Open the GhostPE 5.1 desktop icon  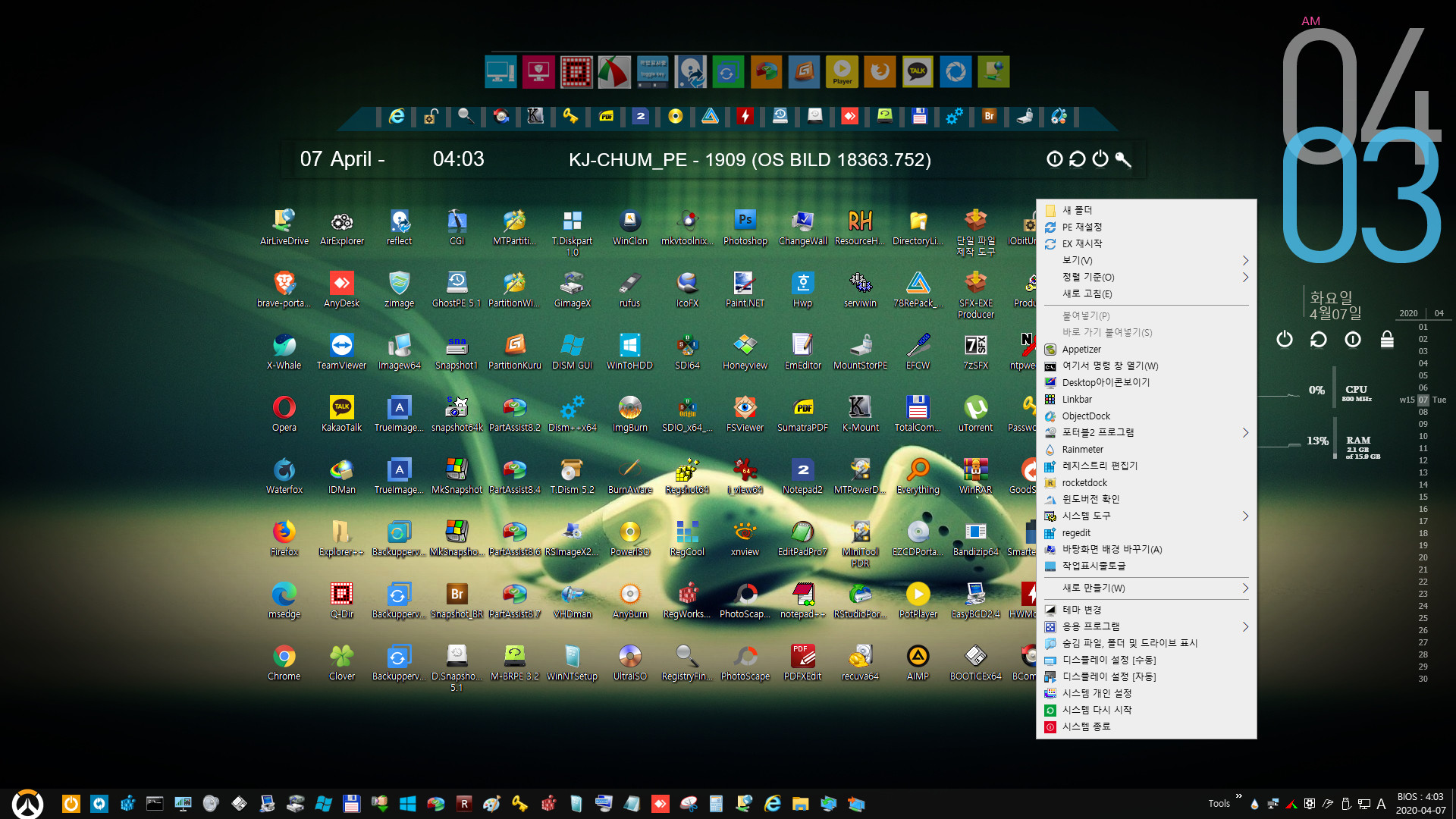(x=457, y=289)
